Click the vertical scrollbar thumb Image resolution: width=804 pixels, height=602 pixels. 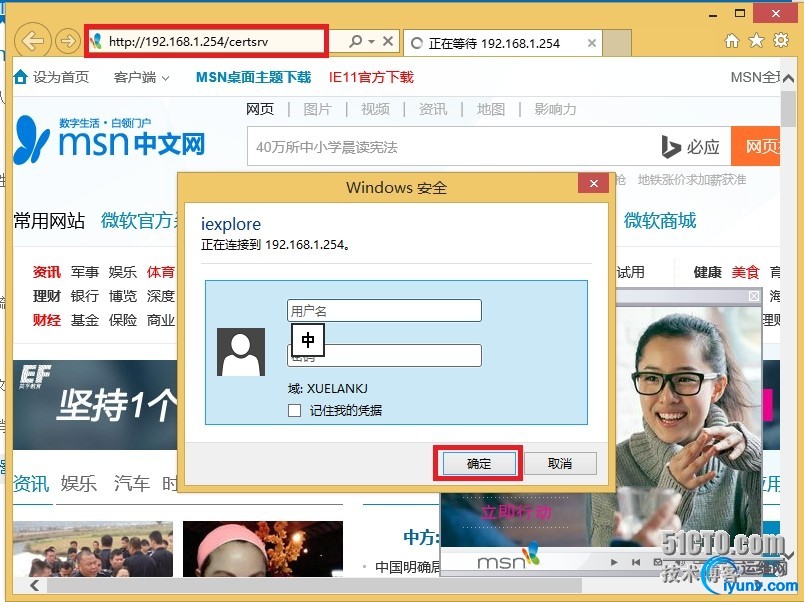pos(788,109)
